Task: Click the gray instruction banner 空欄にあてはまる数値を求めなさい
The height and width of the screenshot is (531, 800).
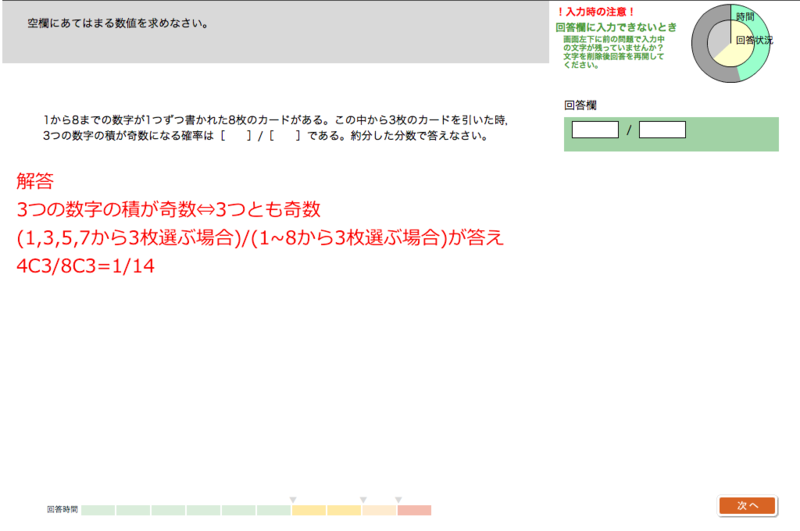Action: tap(118, 22)
